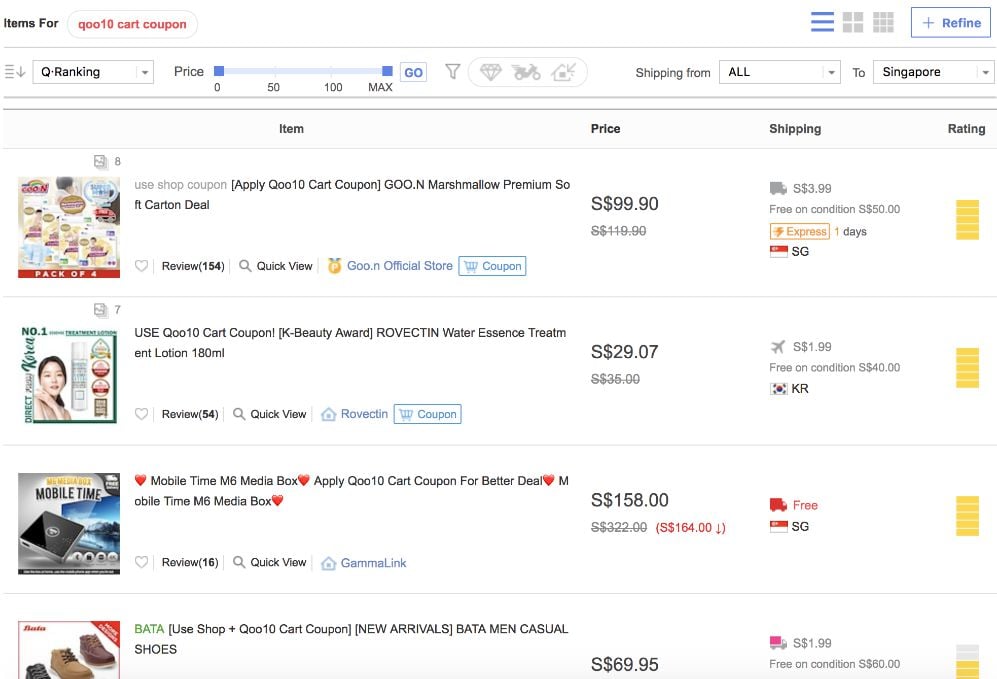Click the S$99.90 price
This screenshot has height=679, width=997.
pos(624,203)
